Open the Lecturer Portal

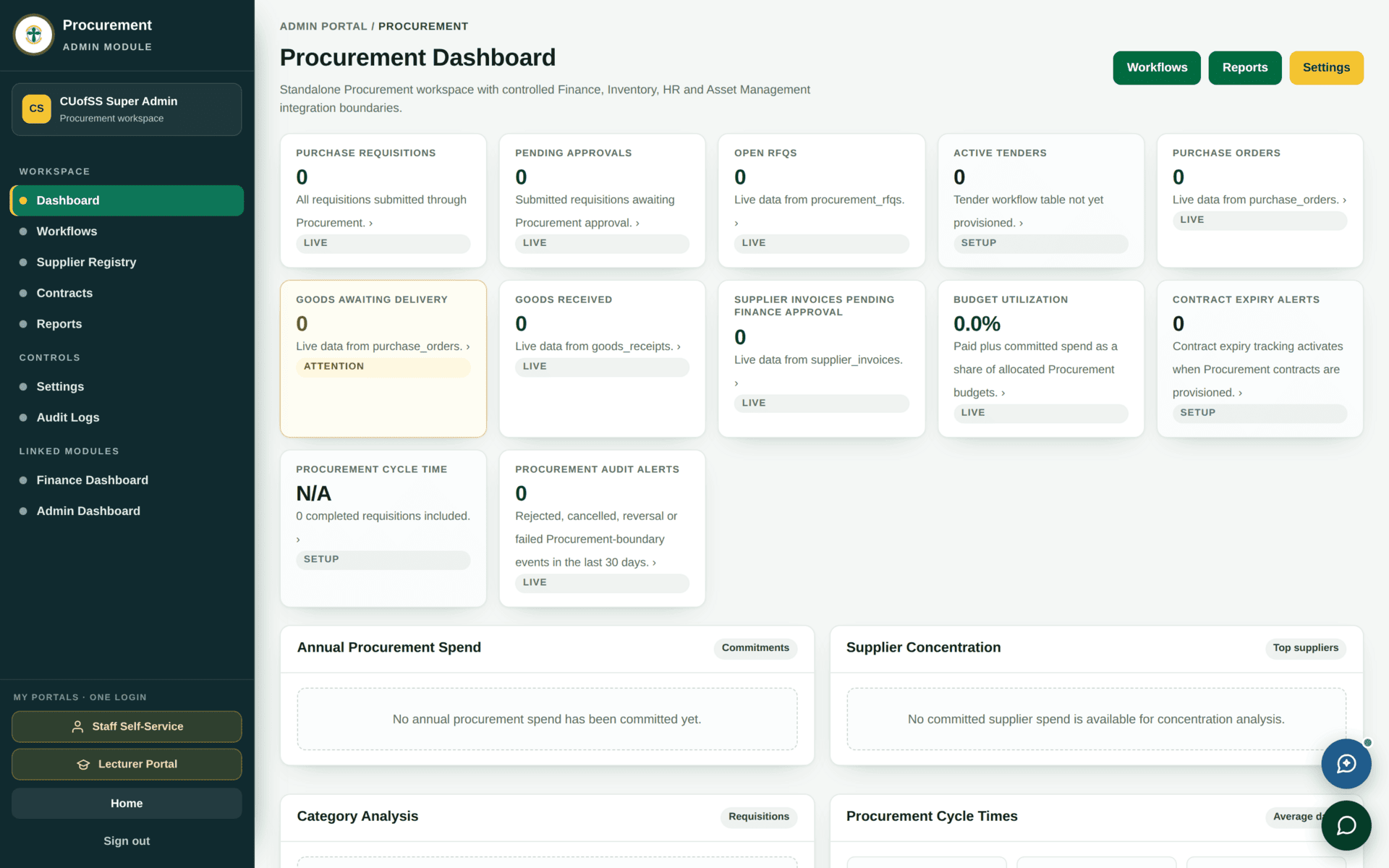(127, 764)
